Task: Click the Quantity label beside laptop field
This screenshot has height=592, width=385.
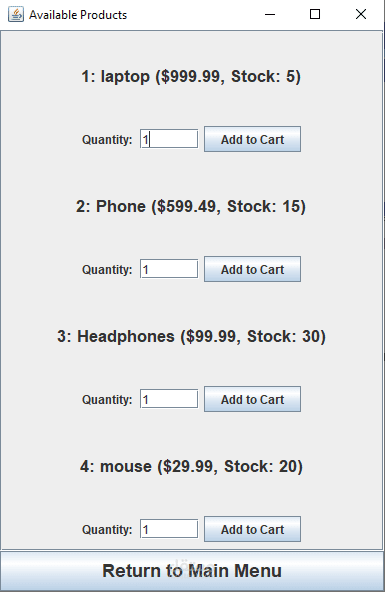Action: point(107,140)
